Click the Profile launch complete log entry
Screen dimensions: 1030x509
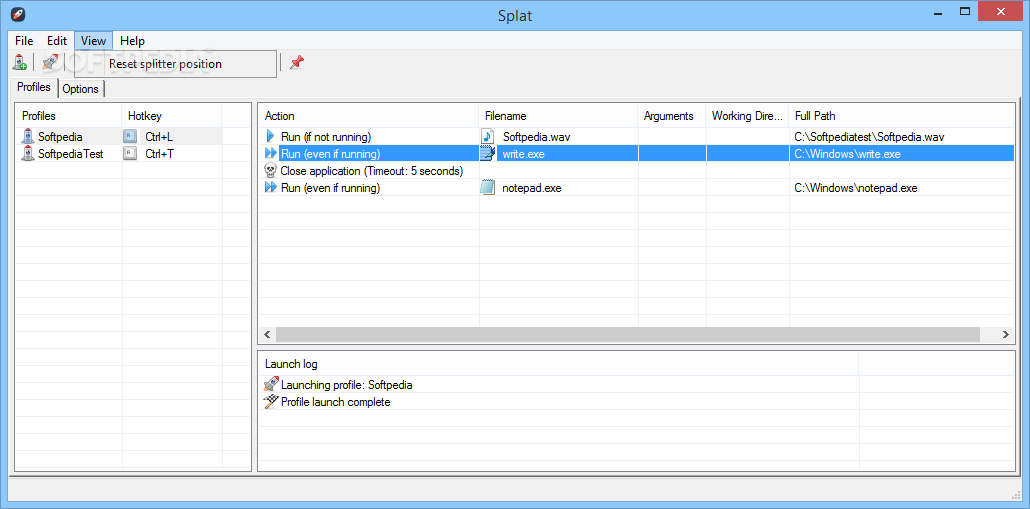[558, 401]
